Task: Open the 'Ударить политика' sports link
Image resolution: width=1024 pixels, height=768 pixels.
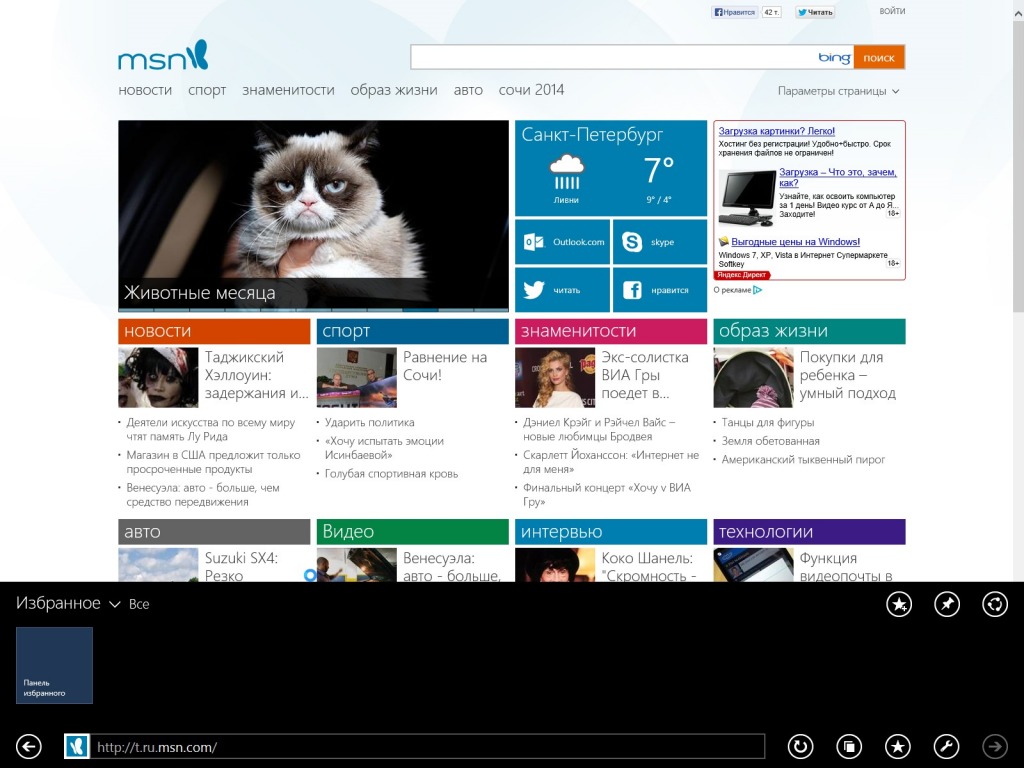Action: (x=370, y=423)
